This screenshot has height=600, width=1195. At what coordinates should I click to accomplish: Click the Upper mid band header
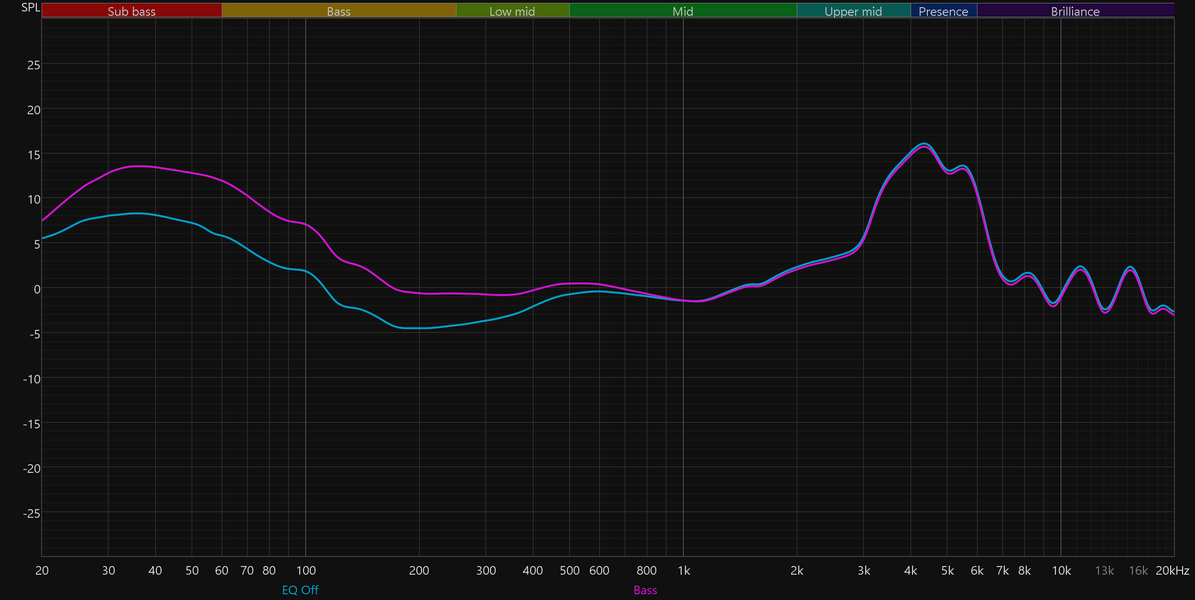(854, 11)
